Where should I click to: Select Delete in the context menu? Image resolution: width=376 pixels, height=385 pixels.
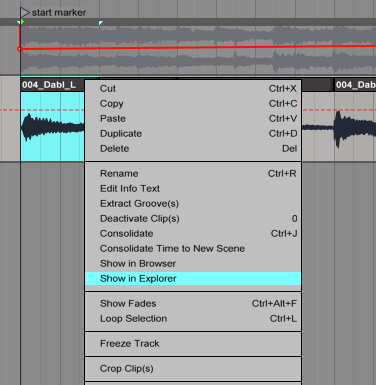pyautogui.click(x=193, y=149)
